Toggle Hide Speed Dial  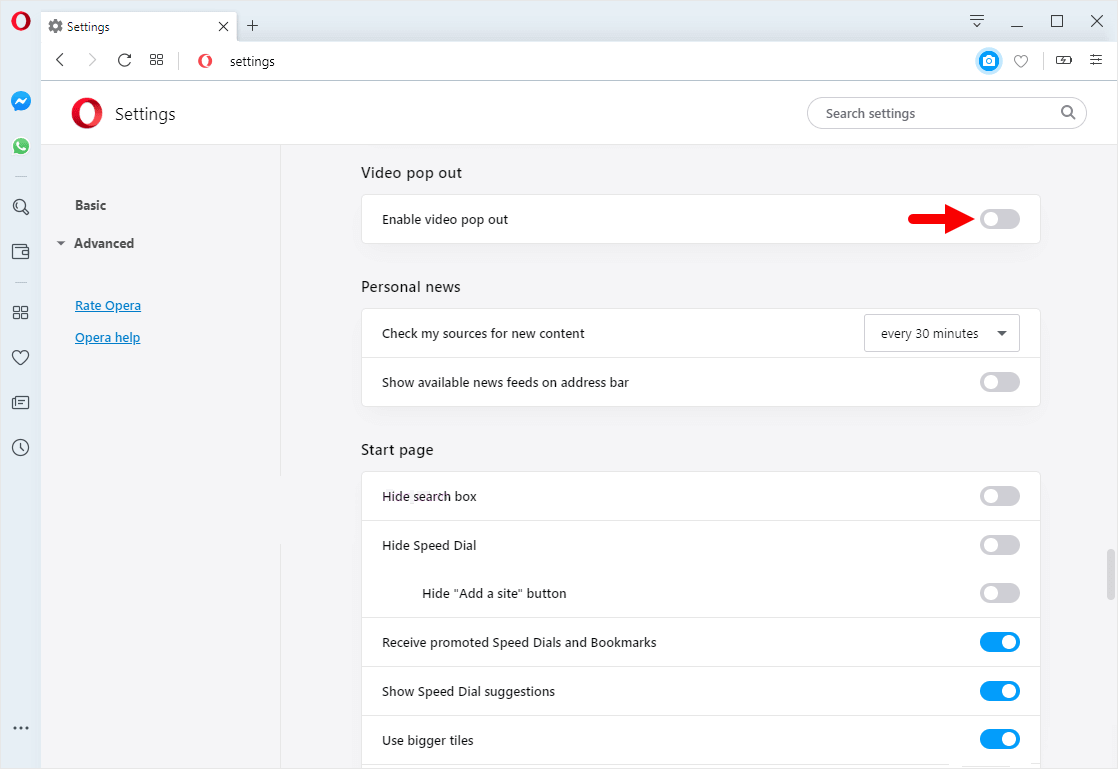[1000, 546]
